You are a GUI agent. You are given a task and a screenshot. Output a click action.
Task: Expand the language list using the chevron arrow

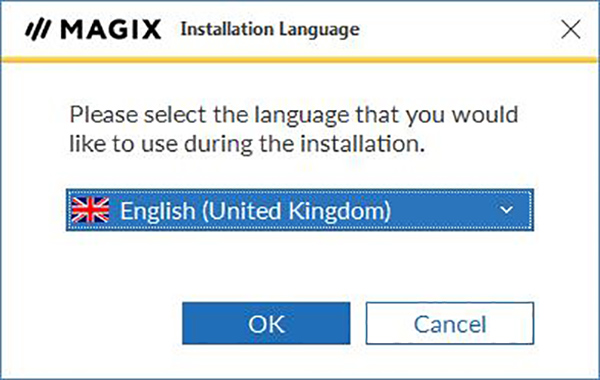click(x=507, y=210)
